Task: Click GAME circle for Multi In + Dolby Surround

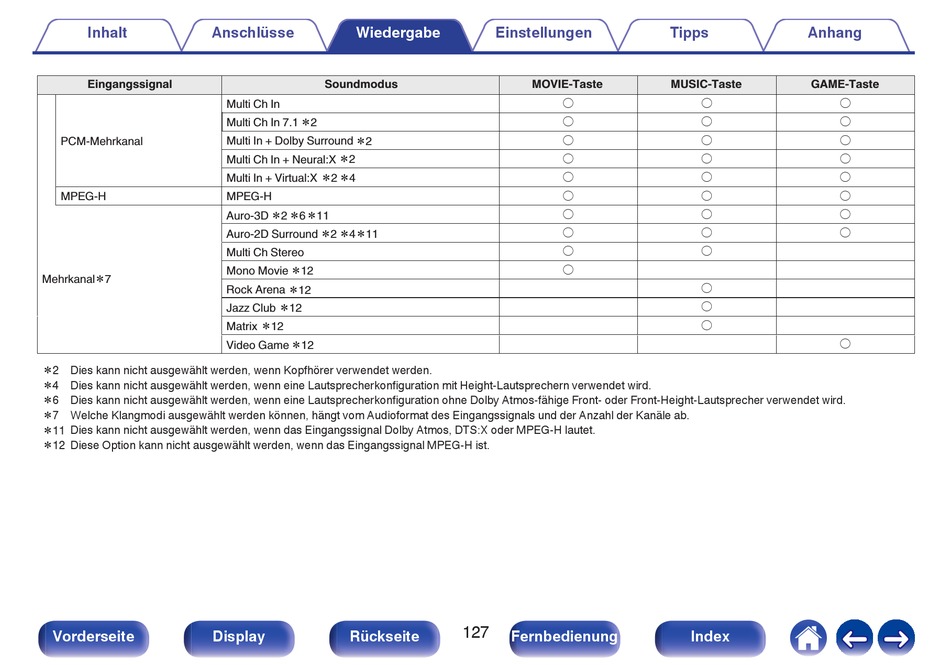Action: (x=845, y=140)
